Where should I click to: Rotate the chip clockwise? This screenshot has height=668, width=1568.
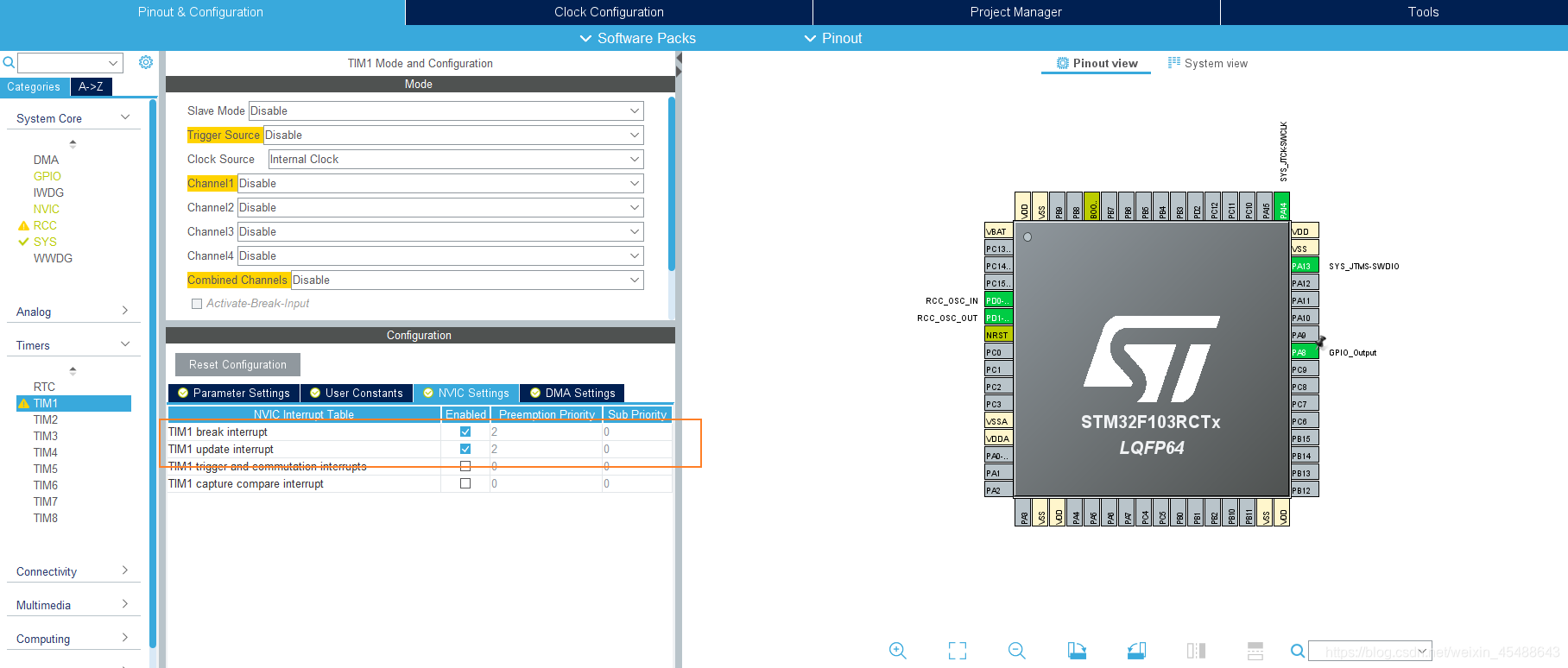coord(1077,651)
